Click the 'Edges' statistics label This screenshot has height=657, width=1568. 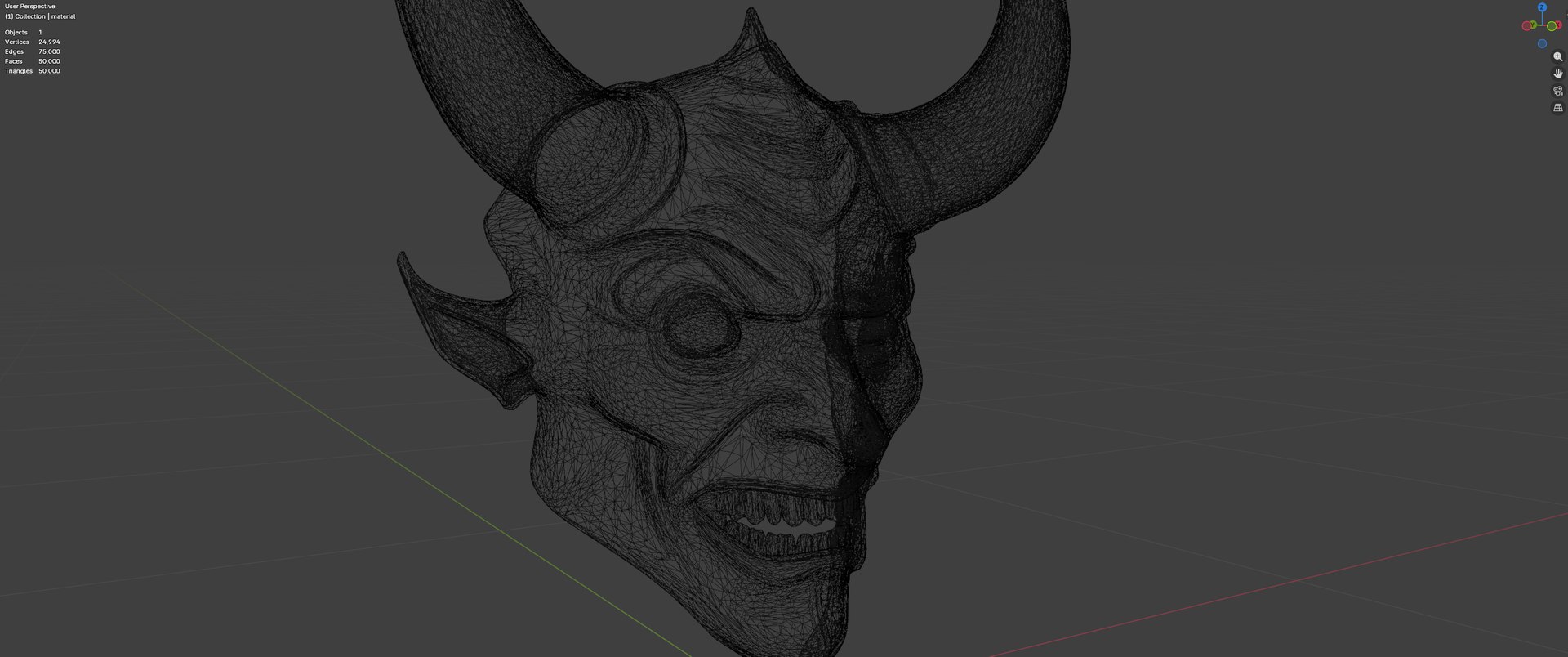(15, 51)
